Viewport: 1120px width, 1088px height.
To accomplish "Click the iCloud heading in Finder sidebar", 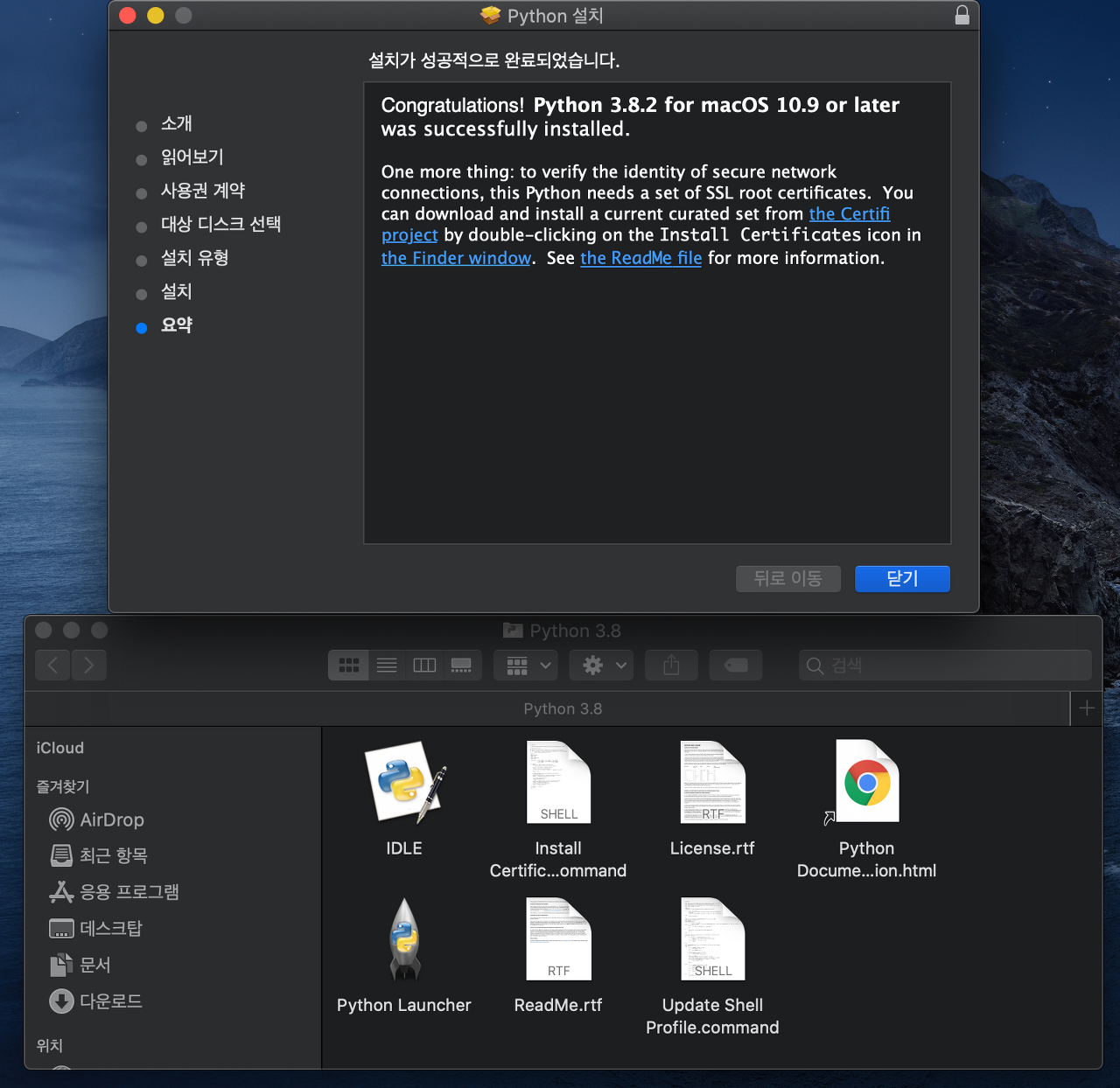I will (60, 748).
